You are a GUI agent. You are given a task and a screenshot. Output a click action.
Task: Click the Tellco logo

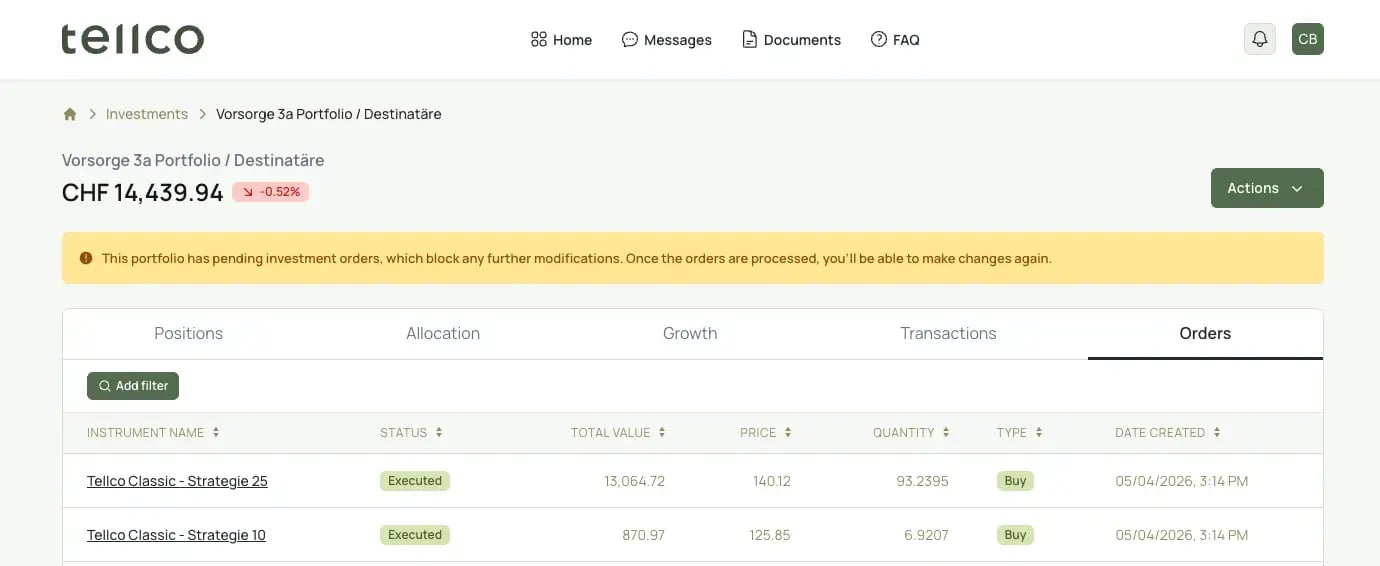click(x=133, y=39)
